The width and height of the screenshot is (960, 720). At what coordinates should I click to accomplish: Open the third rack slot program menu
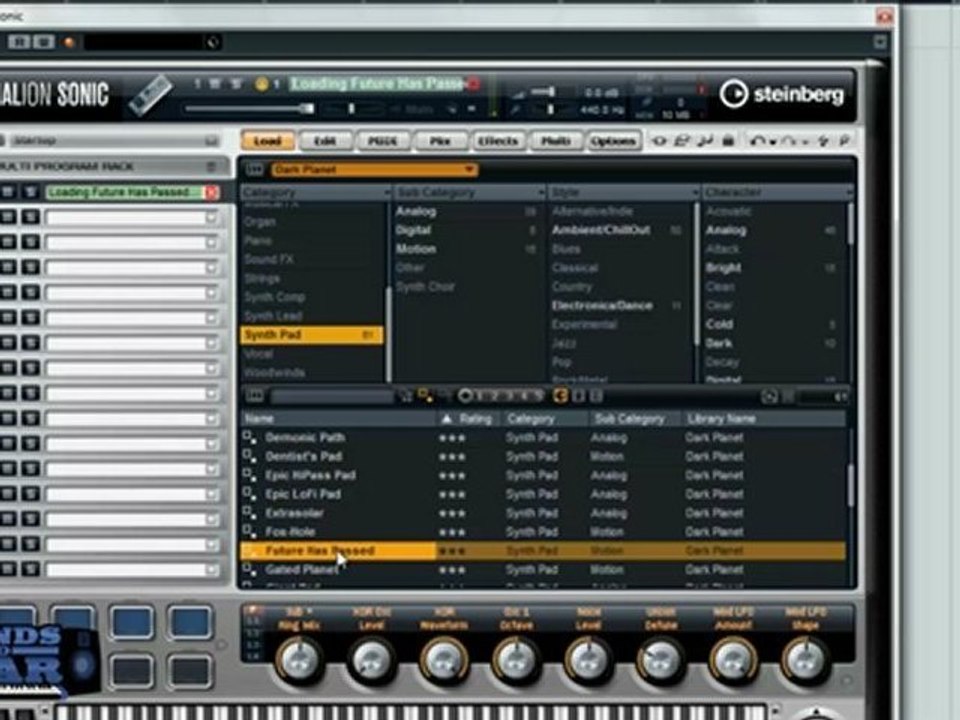point(212,242)
